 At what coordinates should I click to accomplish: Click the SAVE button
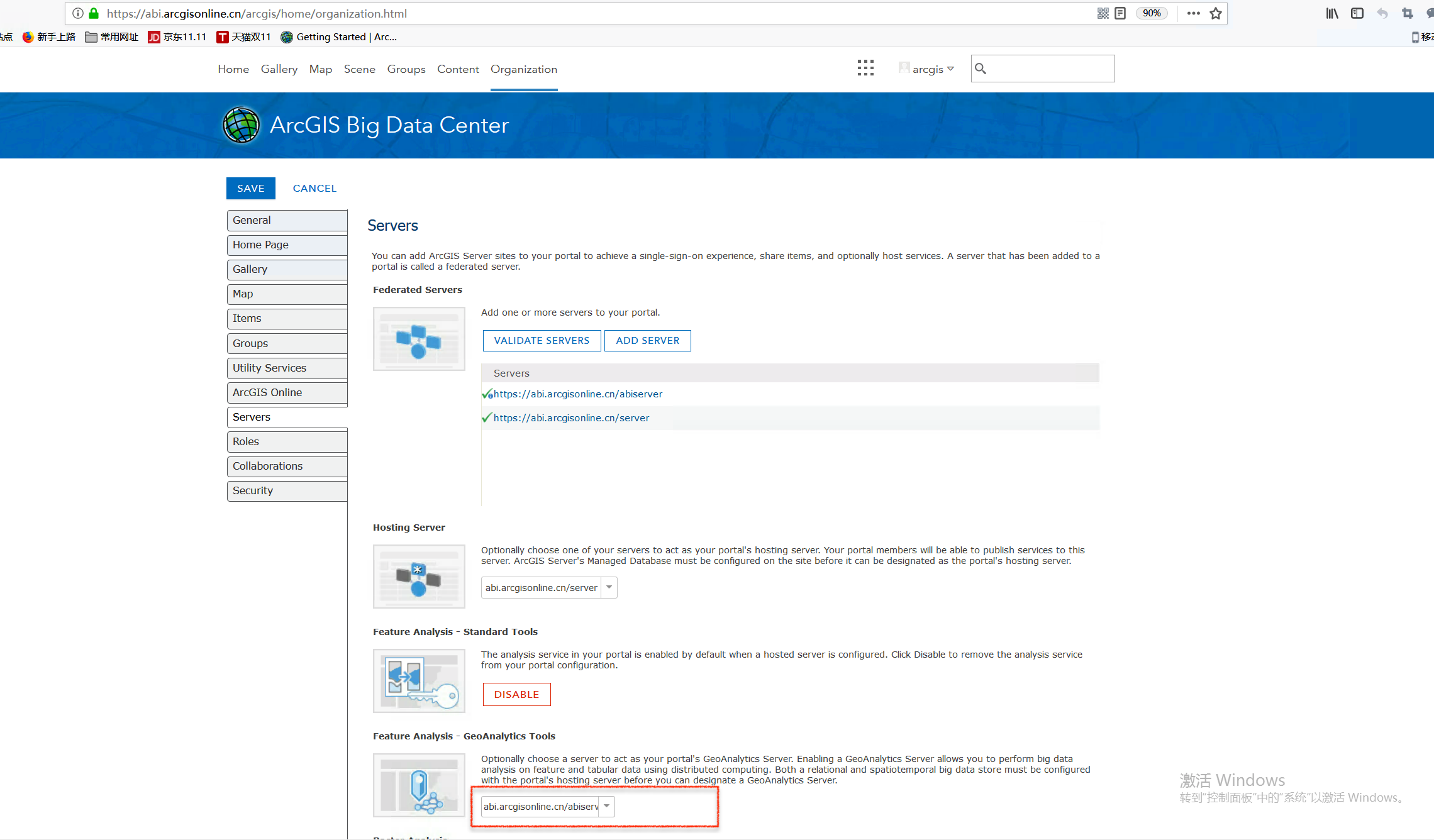(x=250, y=188)
